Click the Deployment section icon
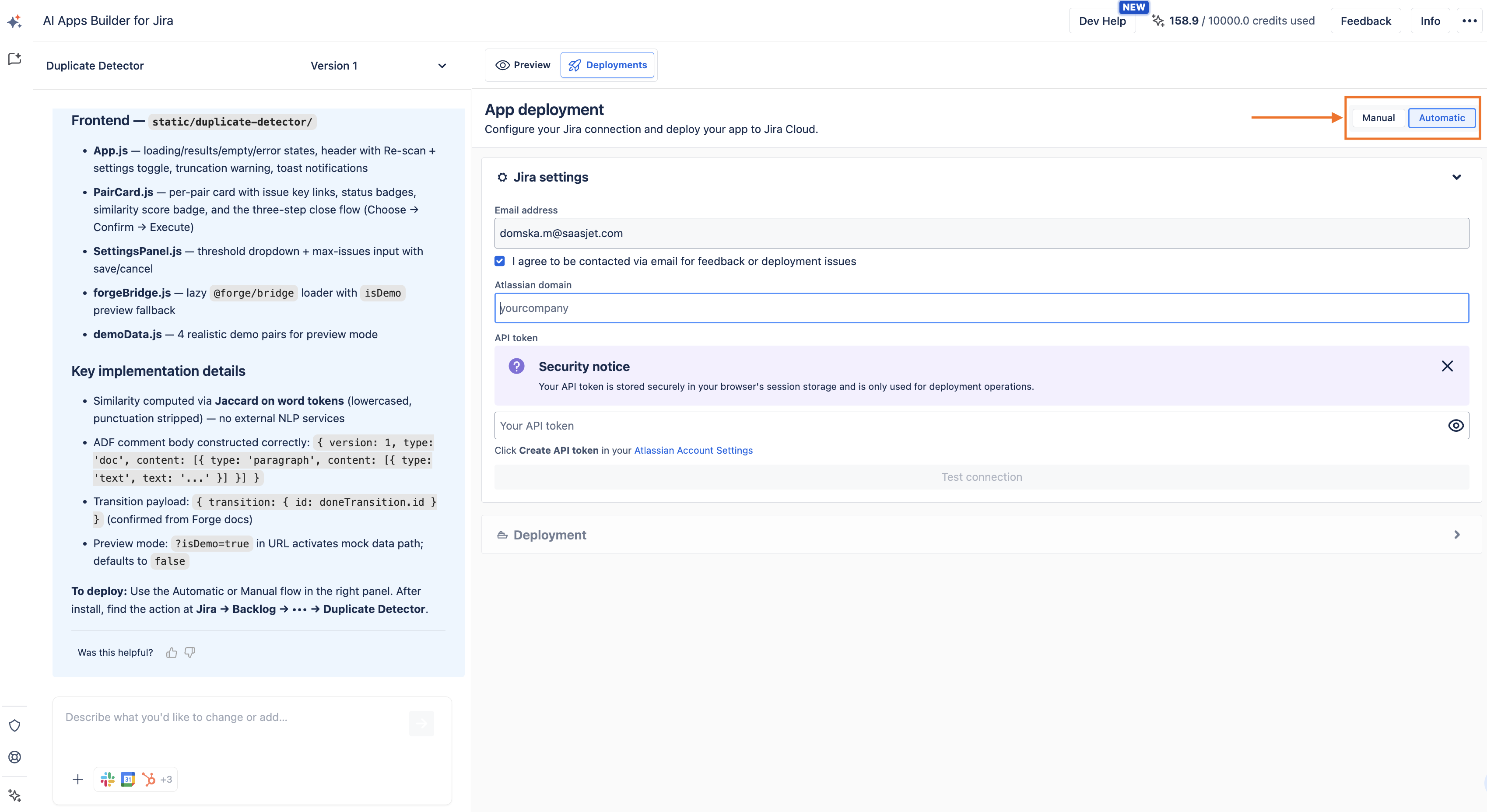 [502, 535]
